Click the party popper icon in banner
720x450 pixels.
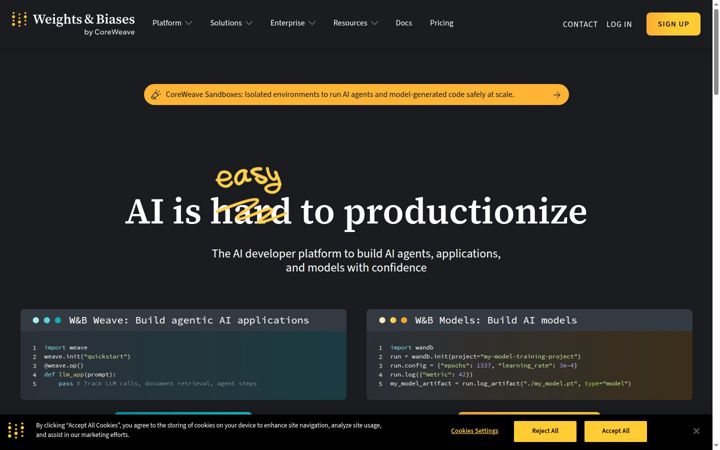tap(156, 95)
